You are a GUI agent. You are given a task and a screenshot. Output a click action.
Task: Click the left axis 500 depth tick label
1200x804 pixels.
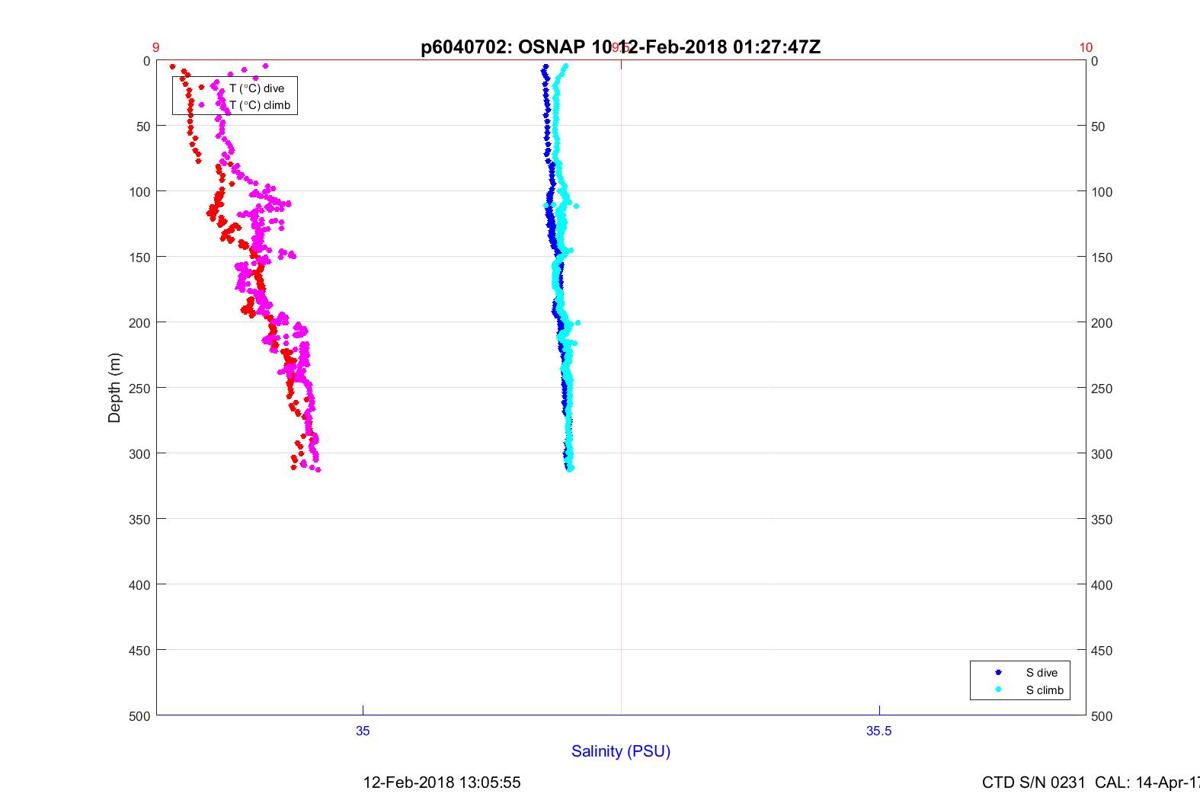139,716
